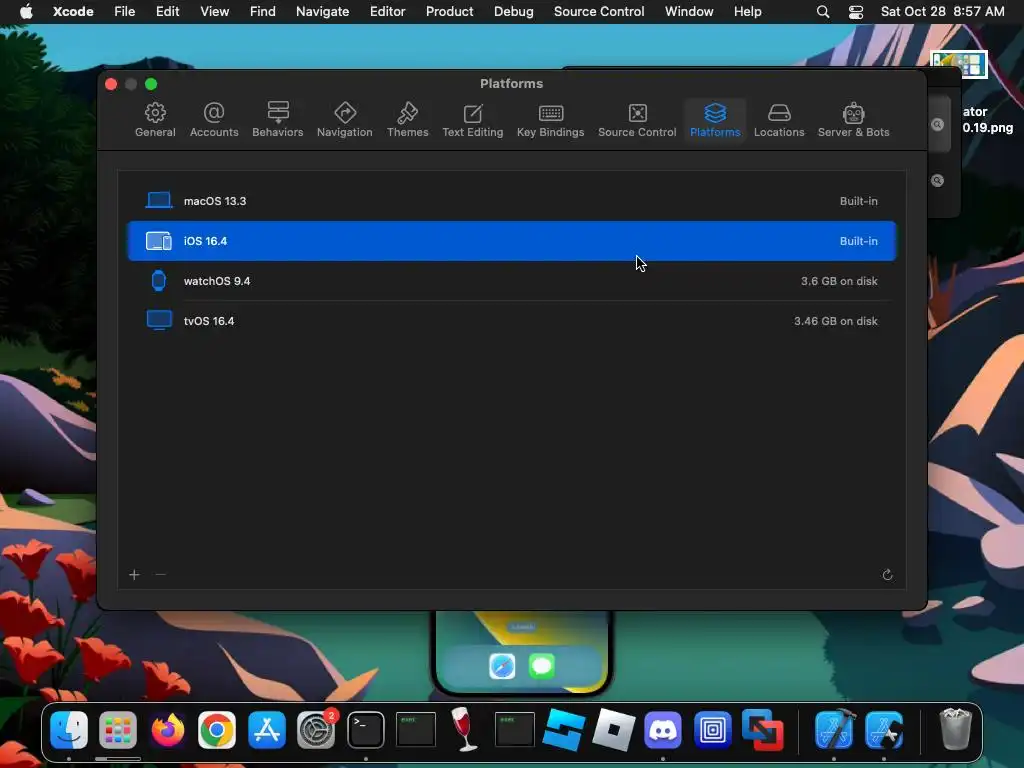Open the Source Control menu in menu bar

pyautogui.click(x=599, y=11)
